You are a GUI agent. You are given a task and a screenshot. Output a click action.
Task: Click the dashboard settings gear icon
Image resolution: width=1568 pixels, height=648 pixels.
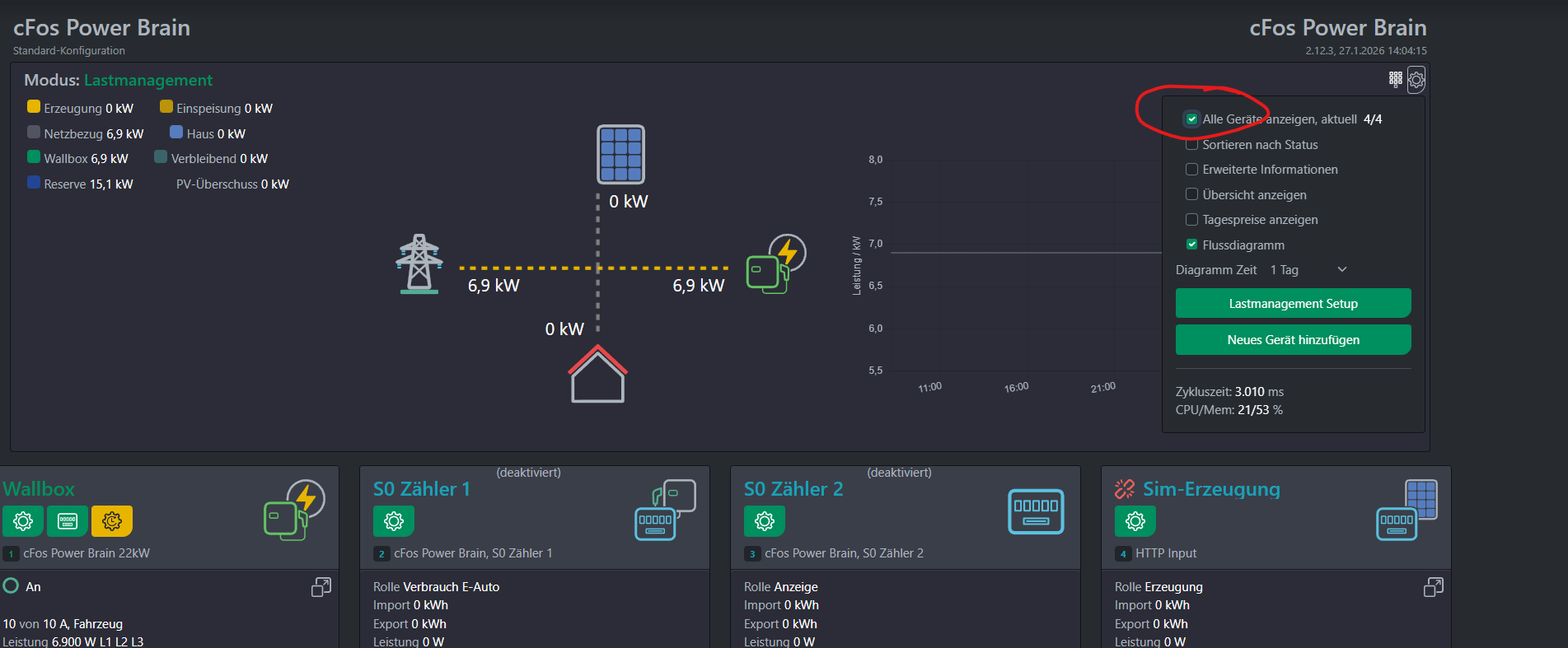1416,80
